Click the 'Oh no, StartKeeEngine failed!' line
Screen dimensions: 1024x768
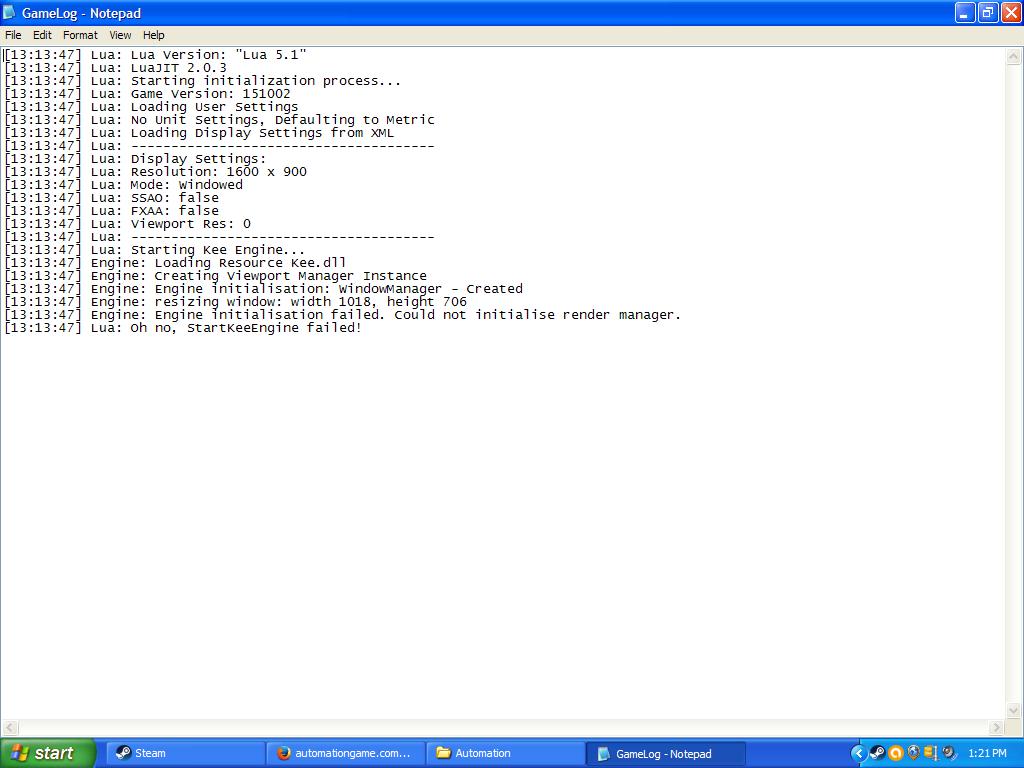(x=183, y=328)
